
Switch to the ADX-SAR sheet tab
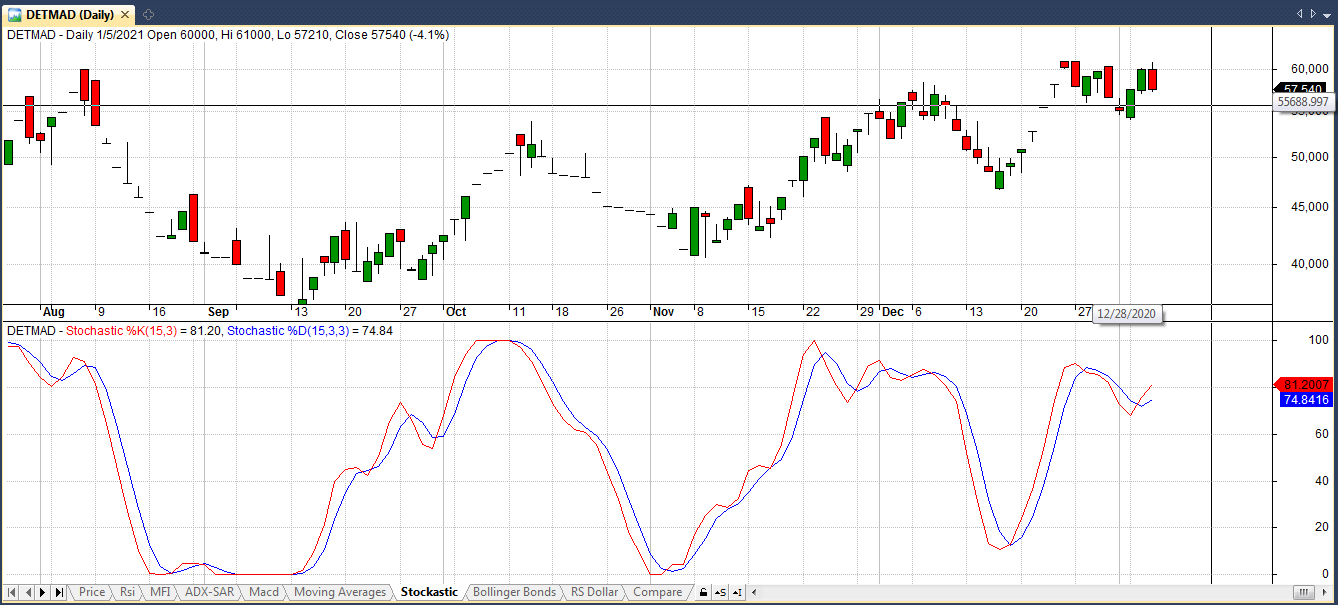tap(210, 593)
